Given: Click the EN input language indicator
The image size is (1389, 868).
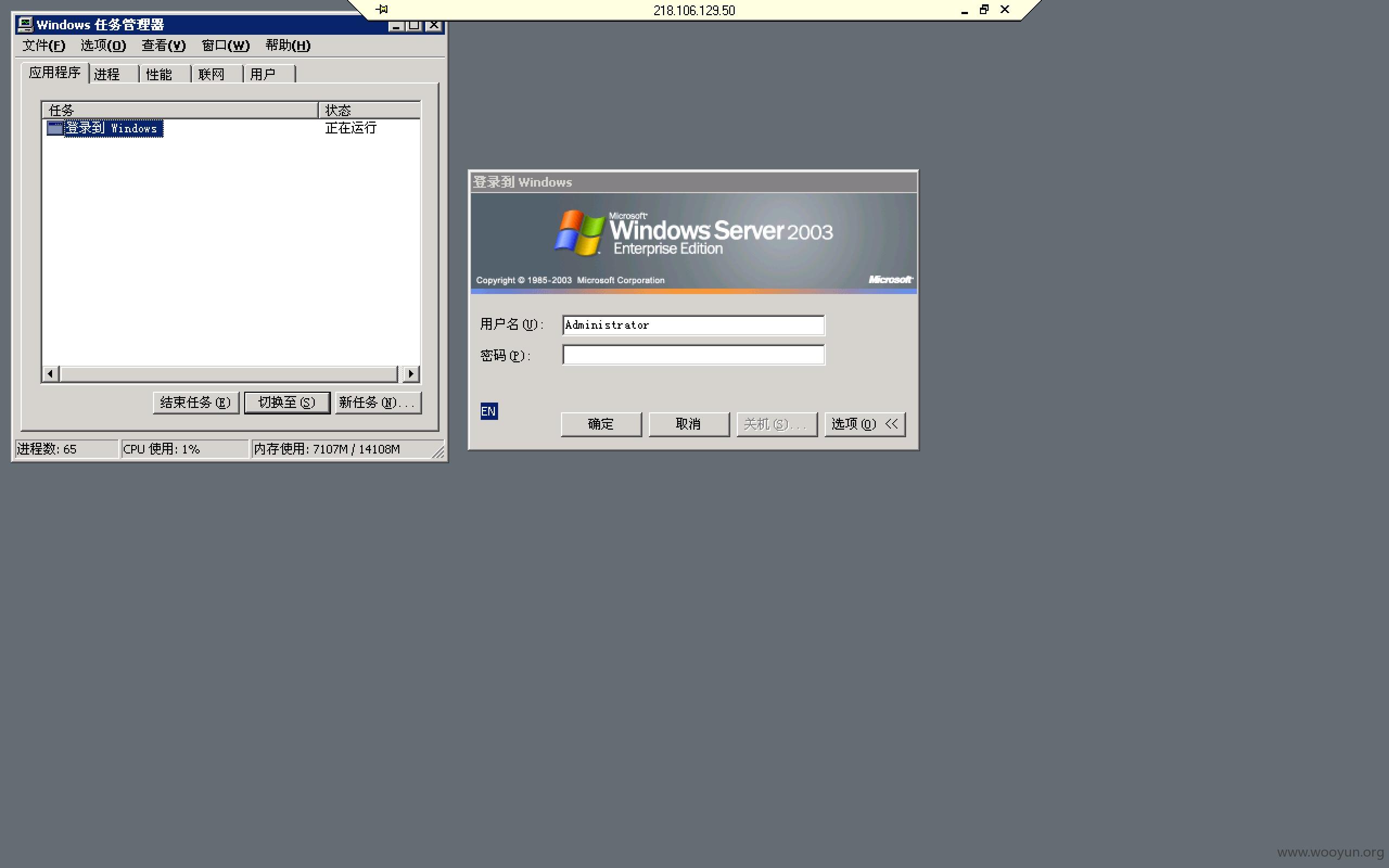Looking at the screenshot, I should tap(489, 411).
